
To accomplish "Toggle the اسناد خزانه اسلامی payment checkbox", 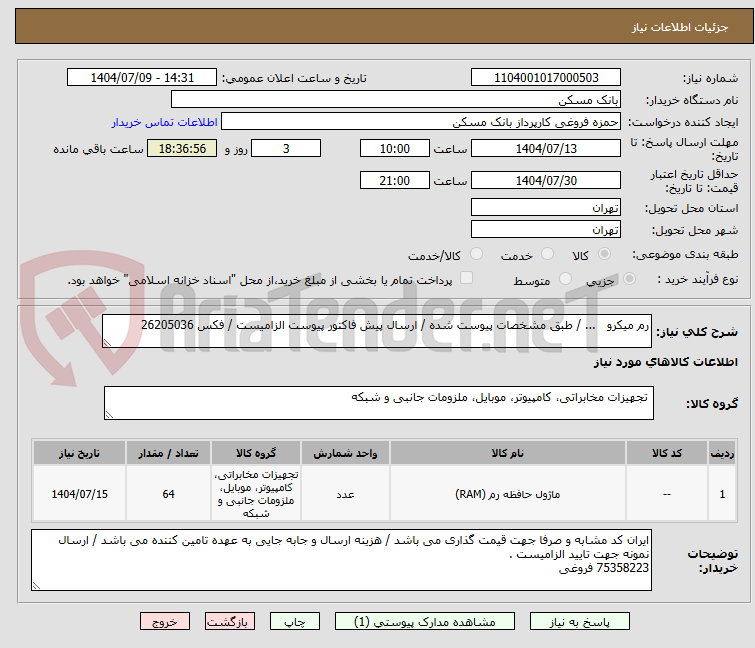I will (x=466, y=278).
